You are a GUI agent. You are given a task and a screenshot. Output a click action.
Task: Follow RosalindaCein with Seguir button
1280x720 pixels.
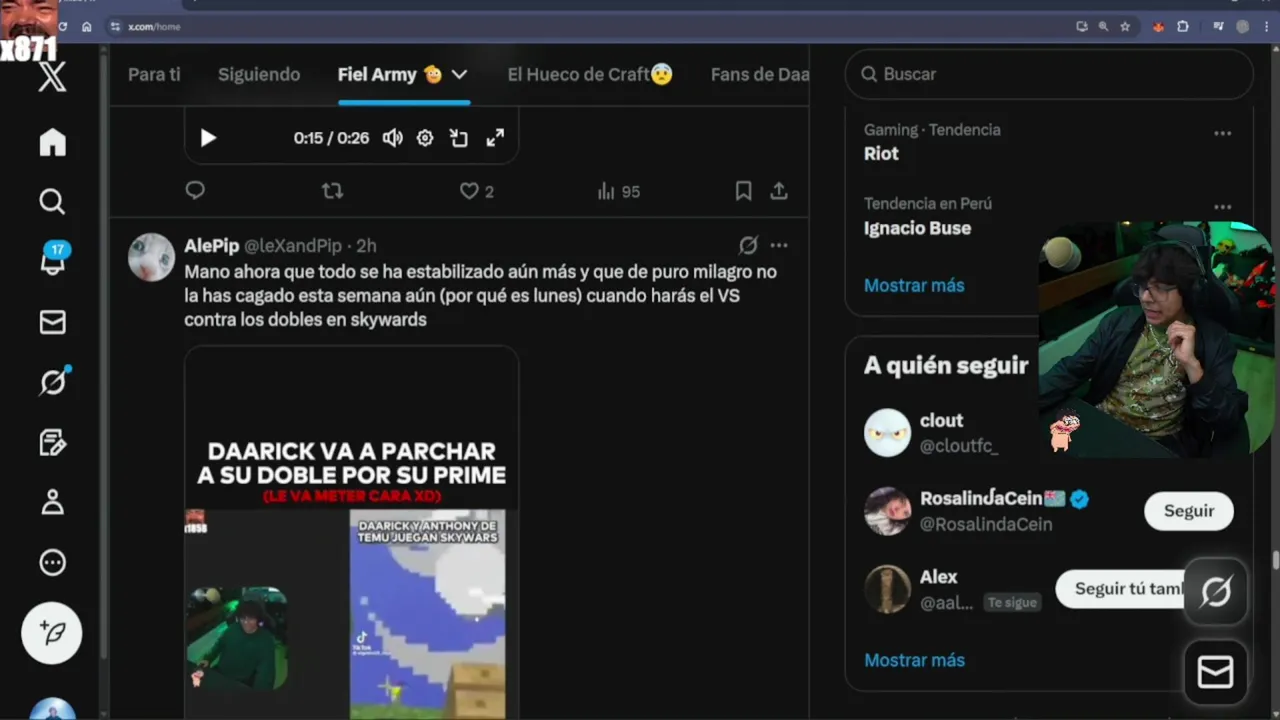point(1189,511)
